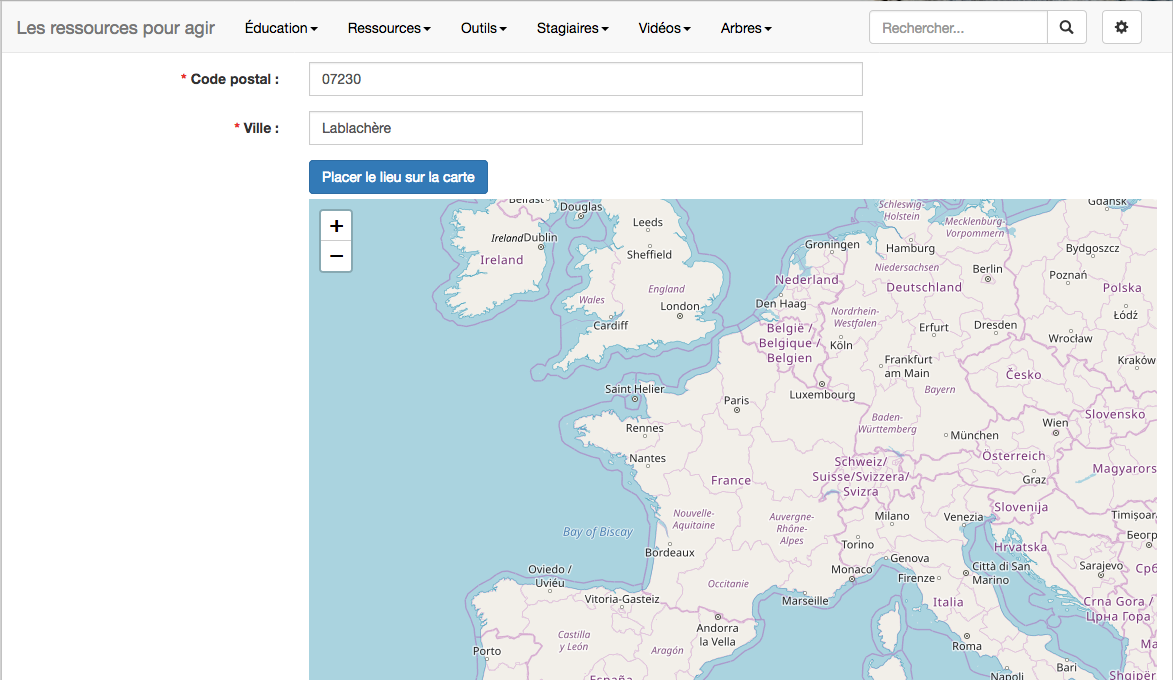Click the Occitanie region label
The image size is (1173, 680).
pos(728,583)
